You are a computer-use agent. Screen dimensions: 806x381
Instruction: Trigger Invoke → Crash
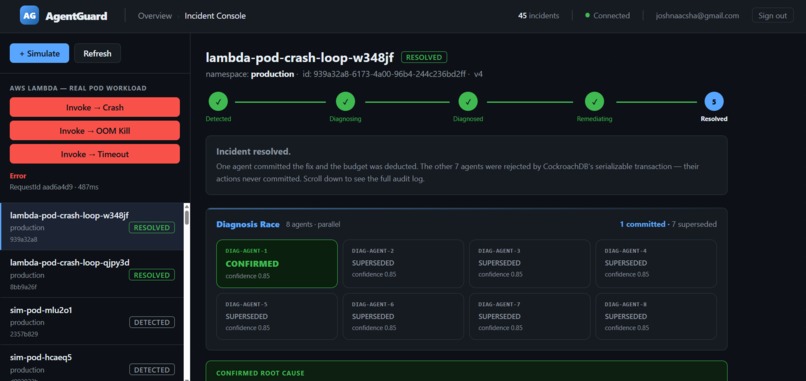(x=95, y=107)
